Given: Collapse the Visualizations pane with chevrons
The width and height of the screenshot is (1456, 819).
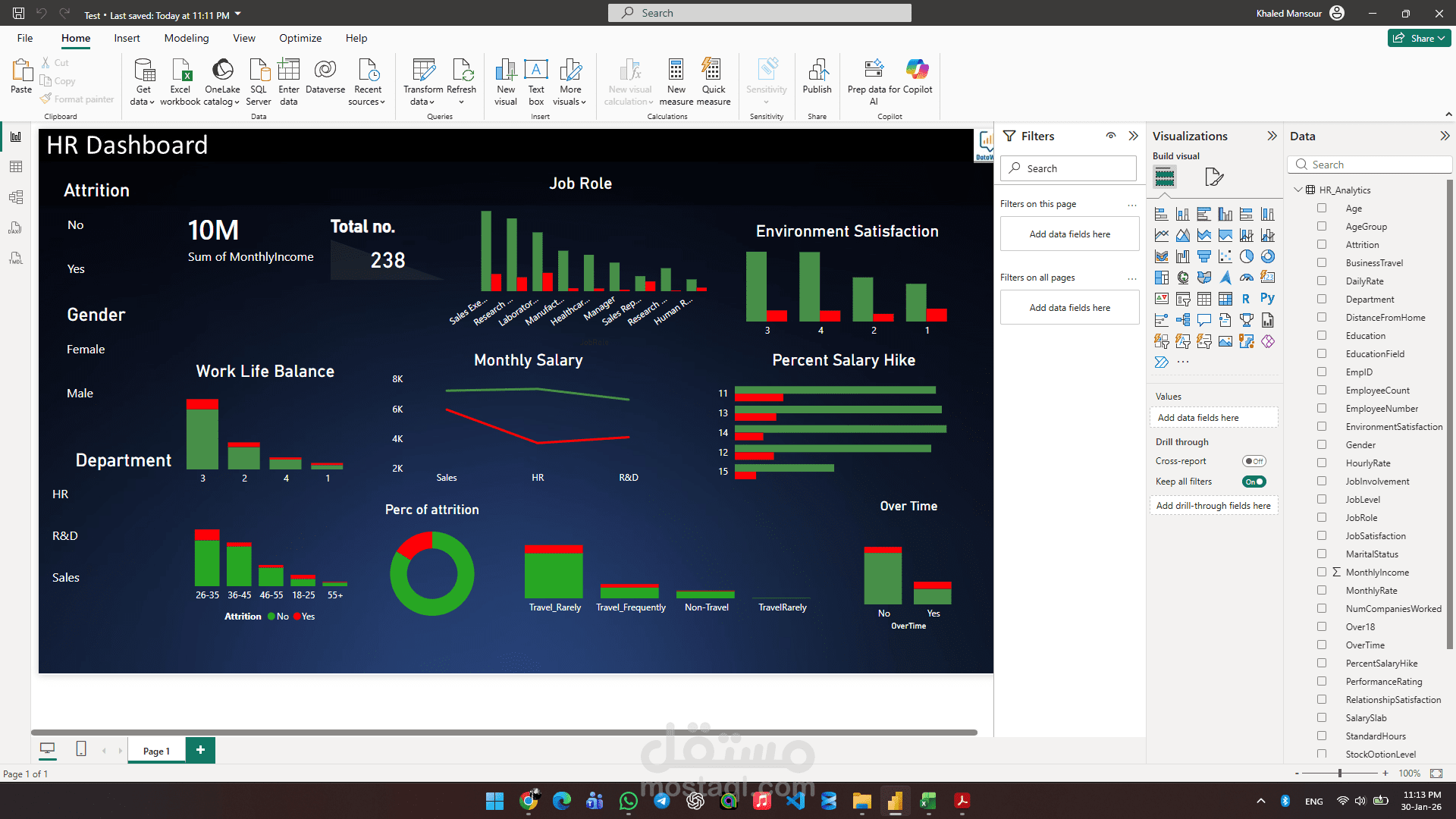Looking at the screenshot, I should point(1272,136).
